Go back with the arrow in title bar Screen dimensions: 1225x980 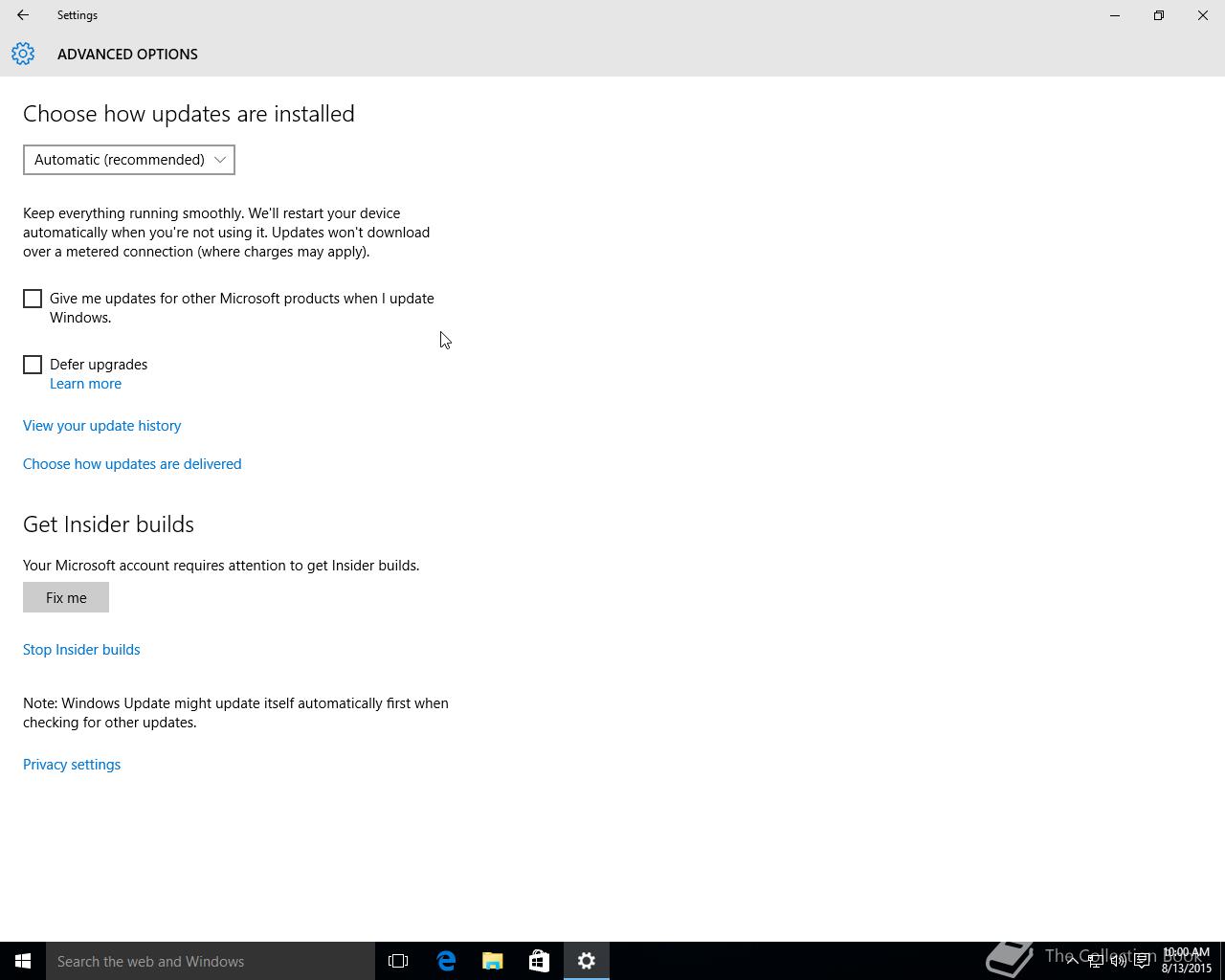pyautogui.click(x=23, y=15)
